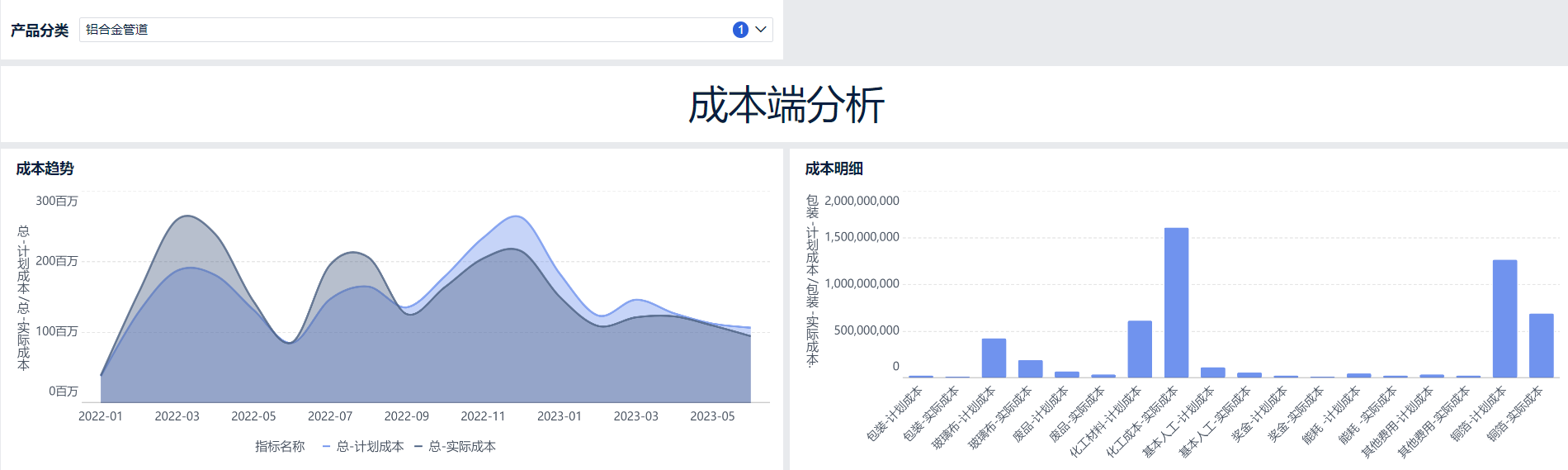1568x470 pixels.
Task: Click the 化工成本-实际成本 tallest bar
Action: tap(1176, 302)
